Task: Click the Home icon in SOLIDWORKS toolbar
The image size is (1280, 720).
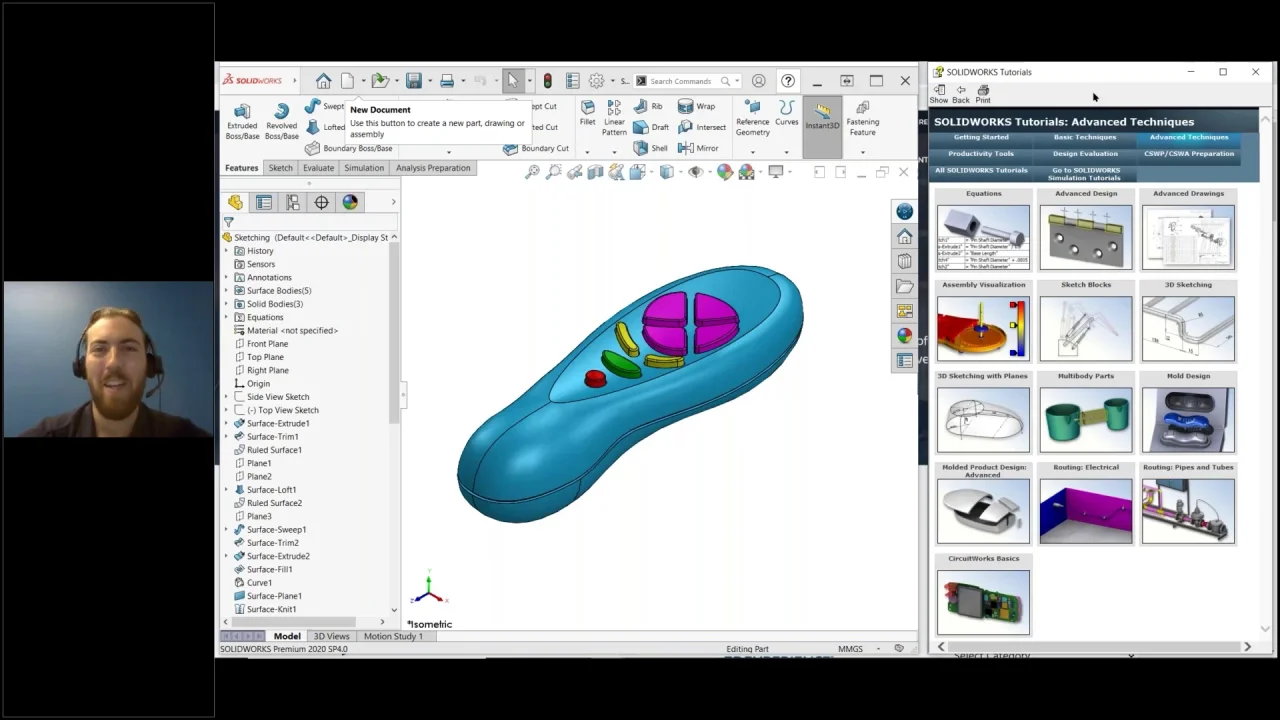Action: click(x=323, y=81)
